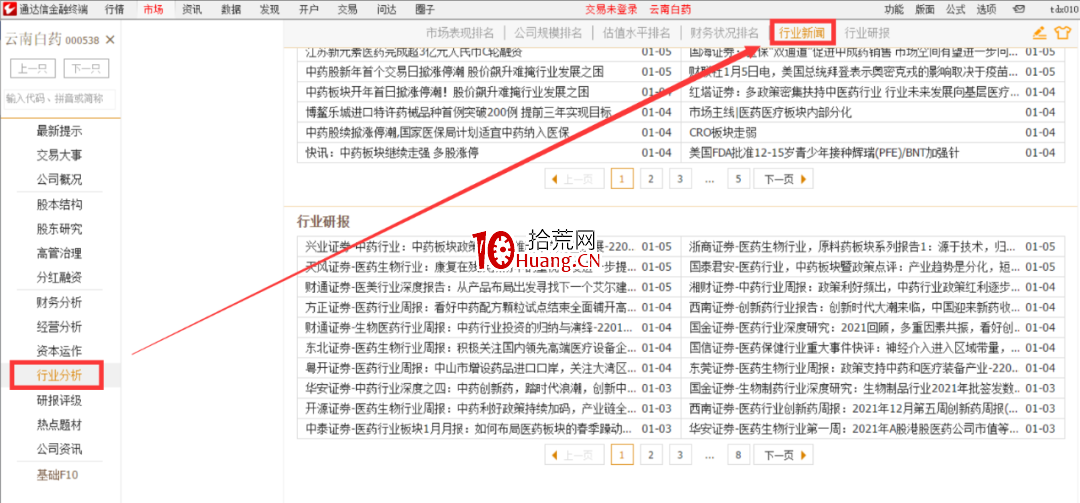Go to page 8 of industry research reports
The image size is (1080, 503).
click(738, 455)
